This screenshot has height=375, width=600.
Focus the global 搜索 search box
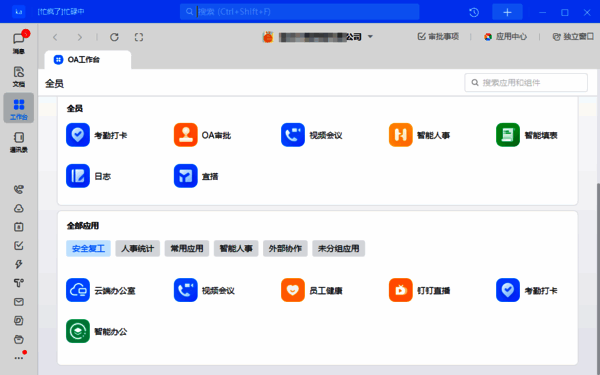pyautogui.click(x=299, y=12)
